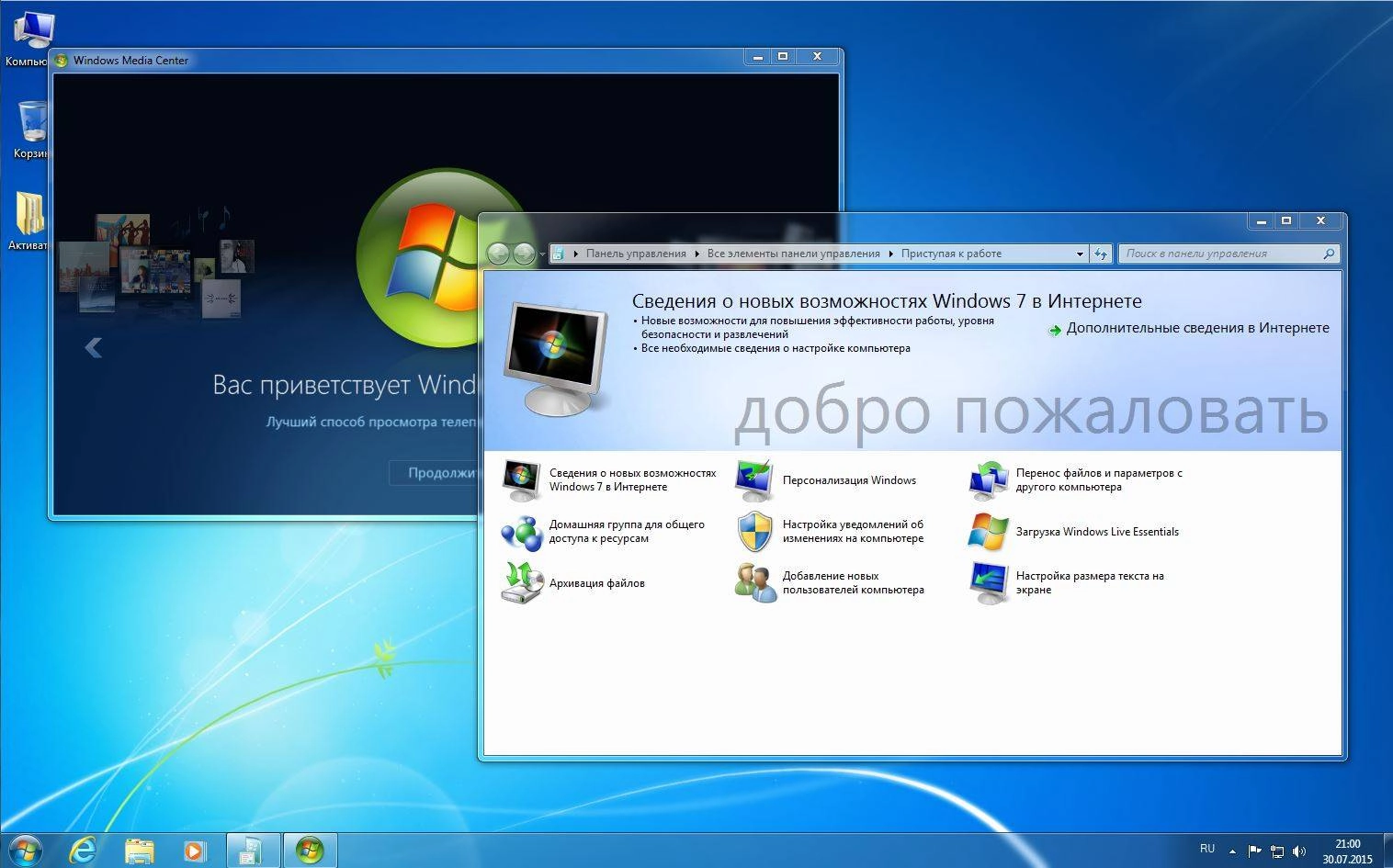The height and width of the screenshot is (868, 1393).
Task: Open Windows Explorer from taskbar
Action: click(x=139, y=851)
